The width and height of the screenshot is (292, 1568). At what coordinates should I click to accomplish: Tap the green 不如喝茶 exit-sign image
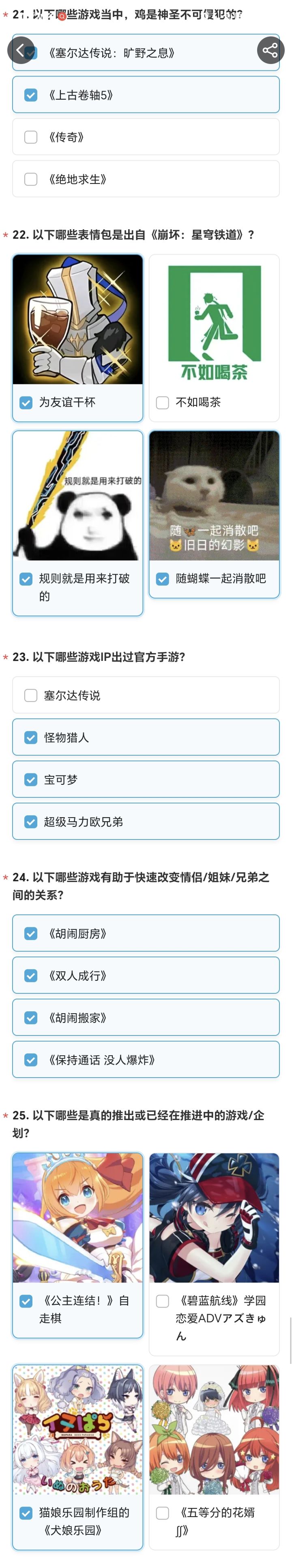(214, 320)
